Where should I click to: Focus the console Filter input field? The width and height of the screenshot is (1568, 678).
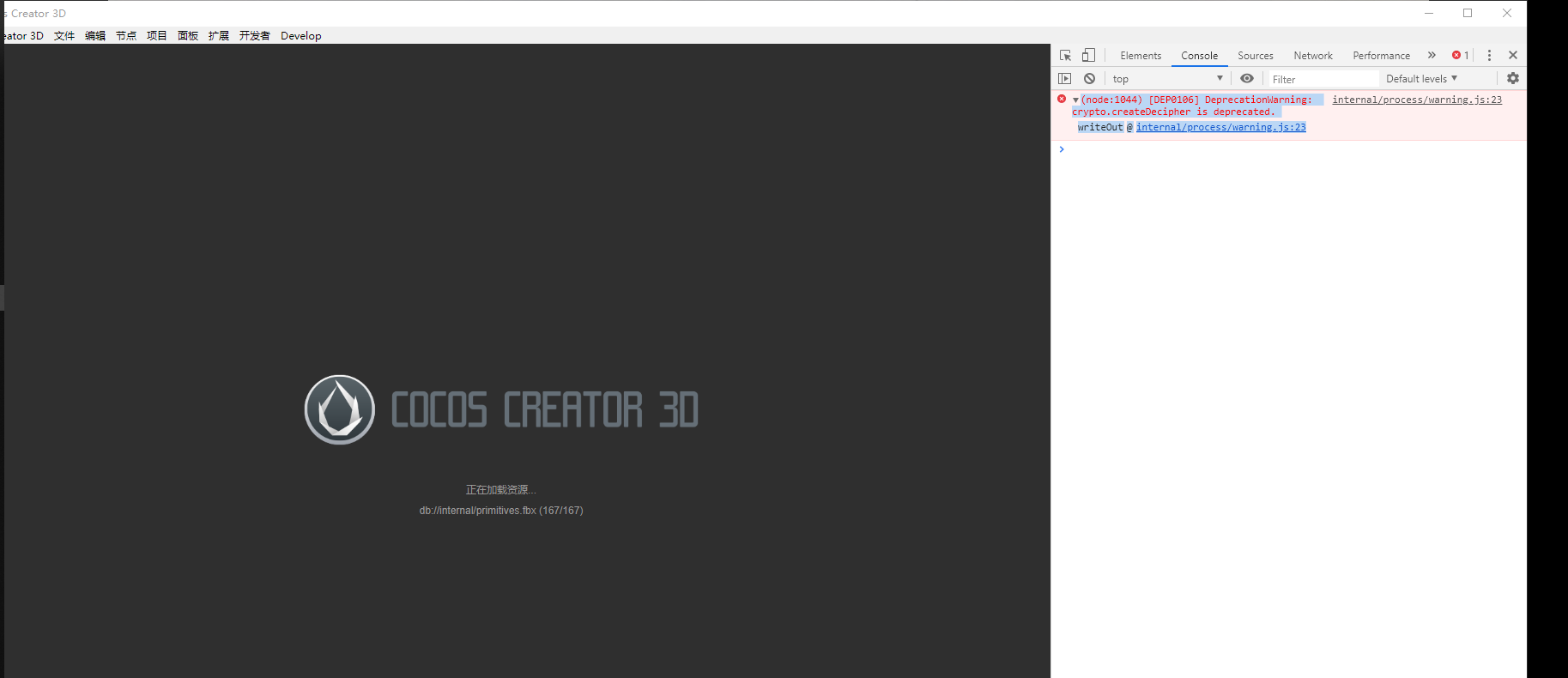[x=1323, y=79]
